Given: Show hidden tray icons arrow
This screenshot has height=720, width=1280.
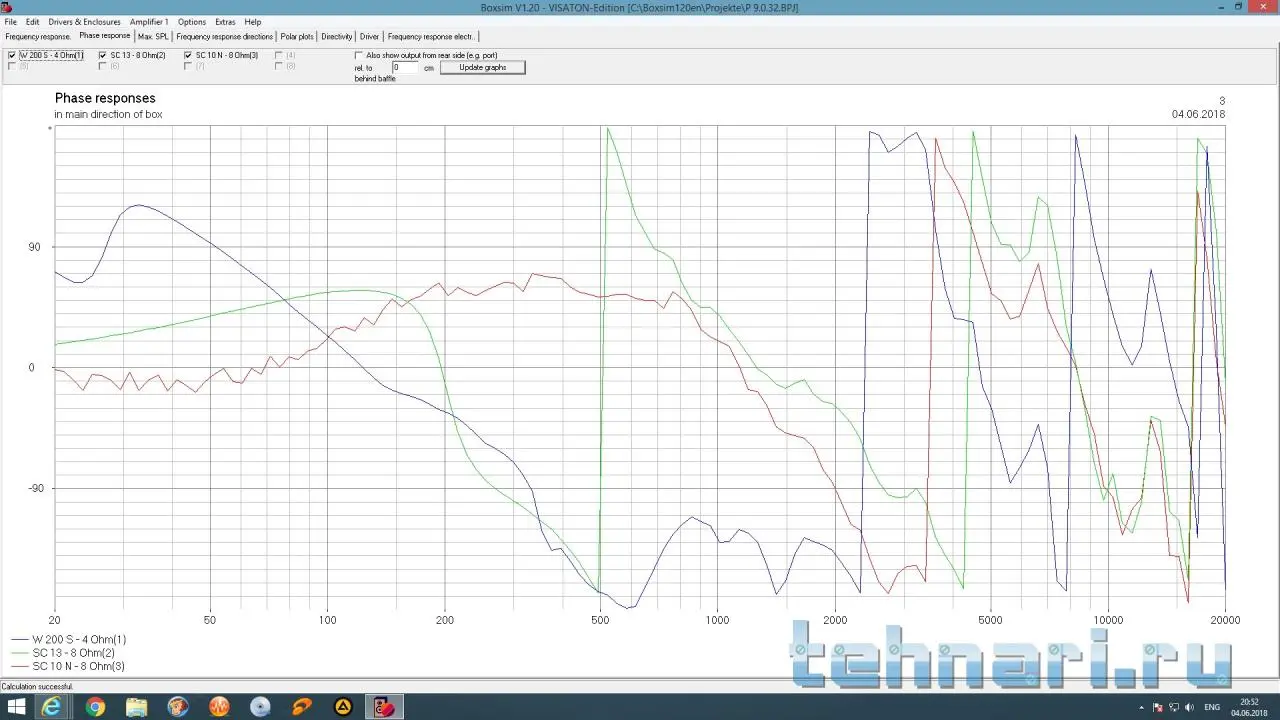Looking at the screenshot, I should (1141, 707).
